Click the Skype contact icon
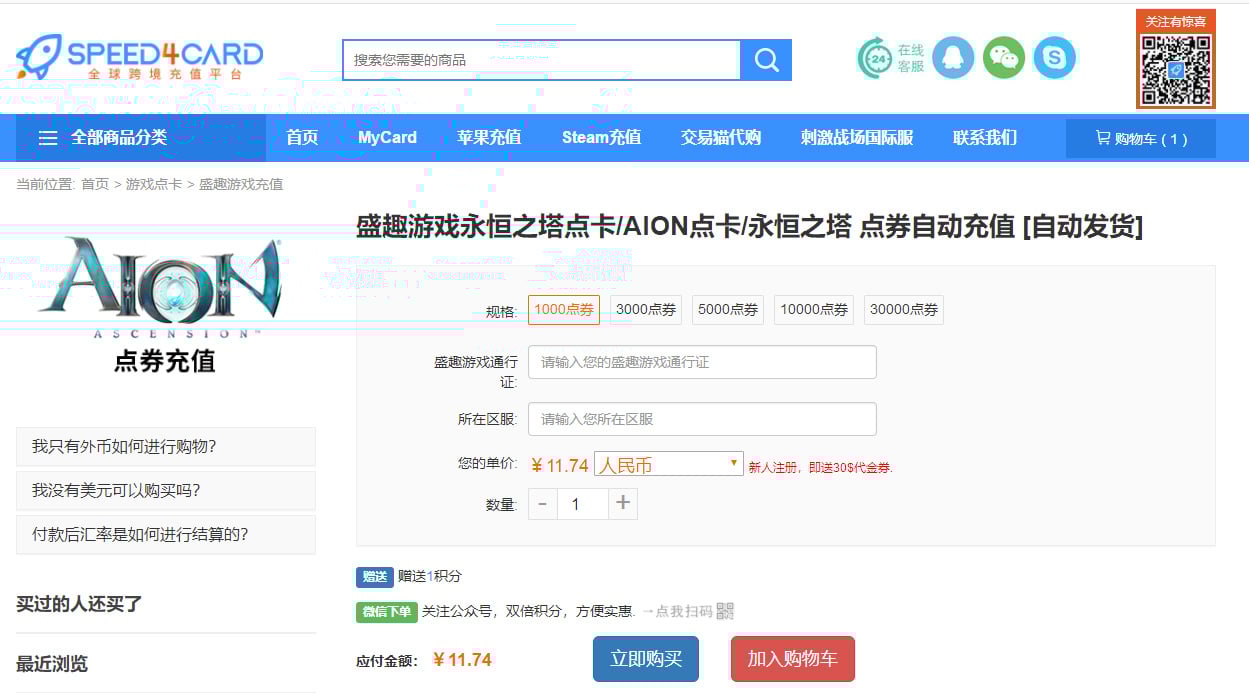This screenshot has width=1249, height=693. (x=1055, y=58)
